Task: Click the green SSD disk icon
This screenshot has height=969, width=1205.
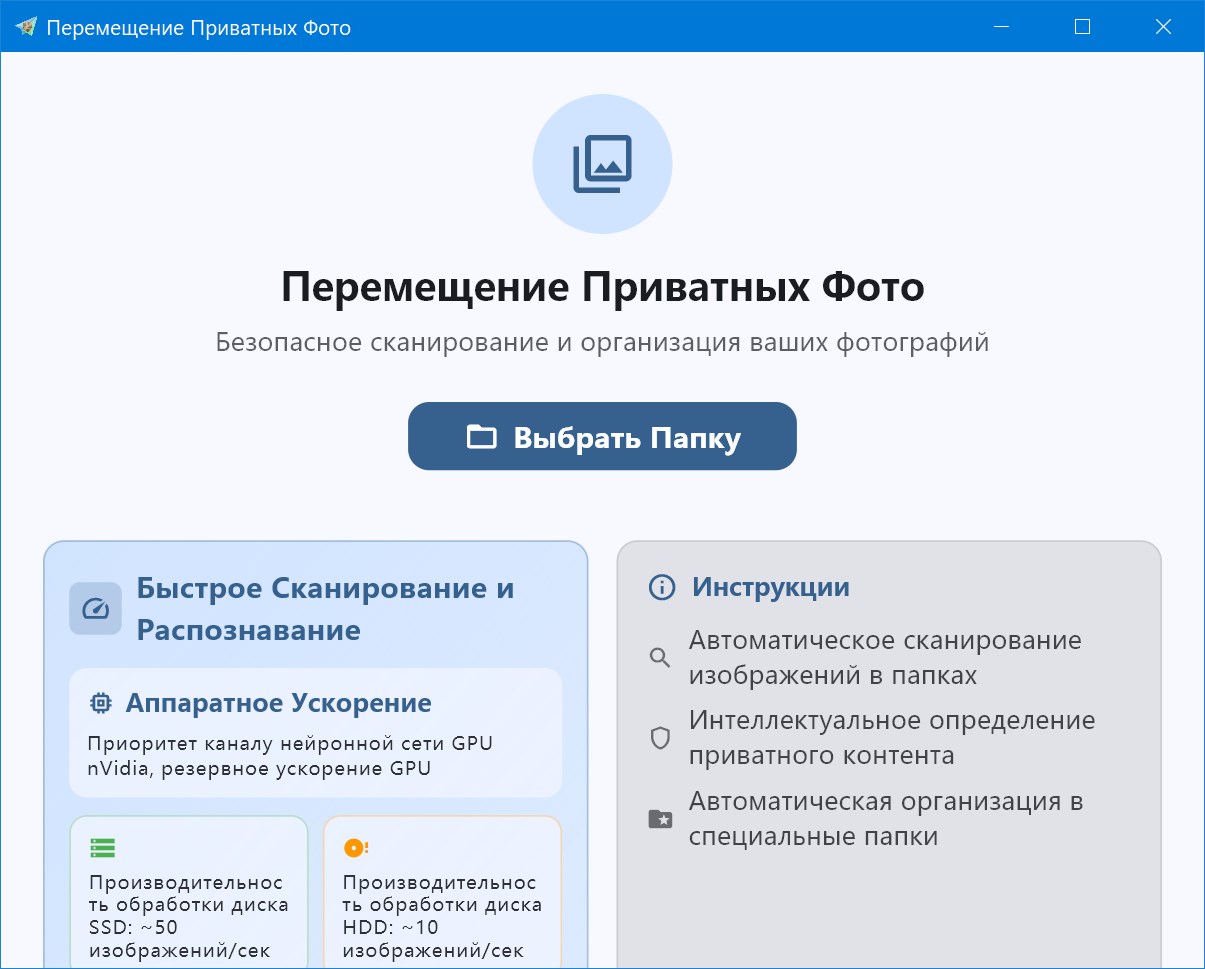Action: point(103,848)
